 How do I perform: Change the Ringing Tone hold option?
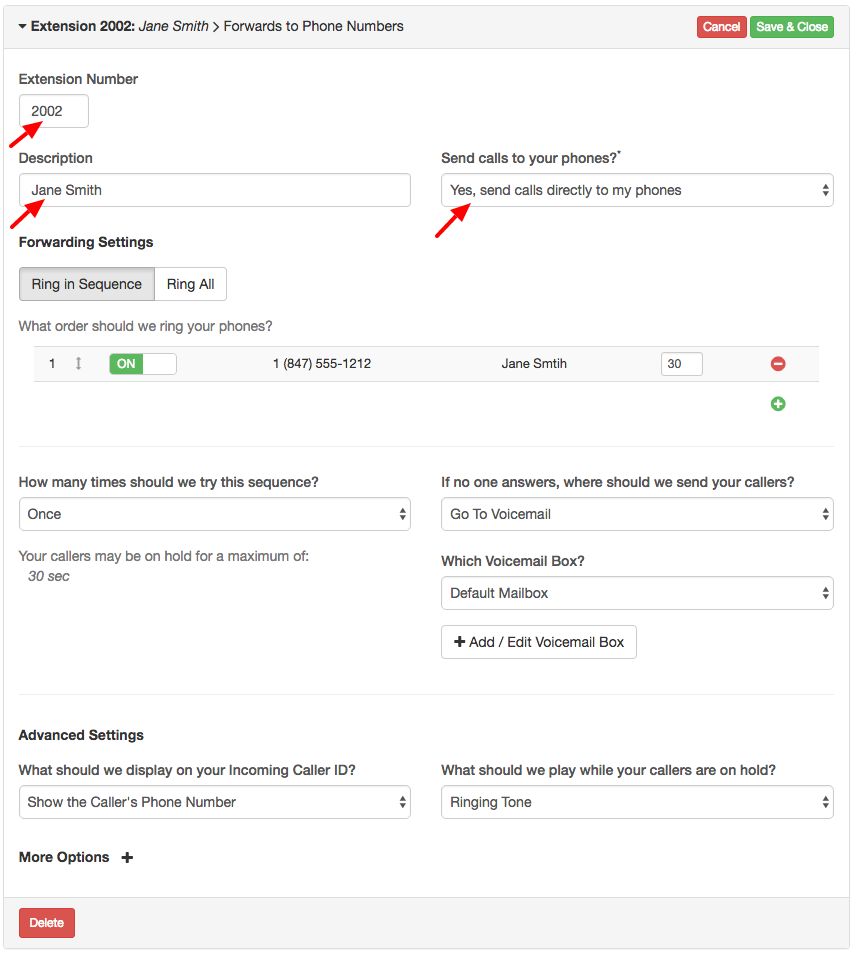tap(637, 801)
